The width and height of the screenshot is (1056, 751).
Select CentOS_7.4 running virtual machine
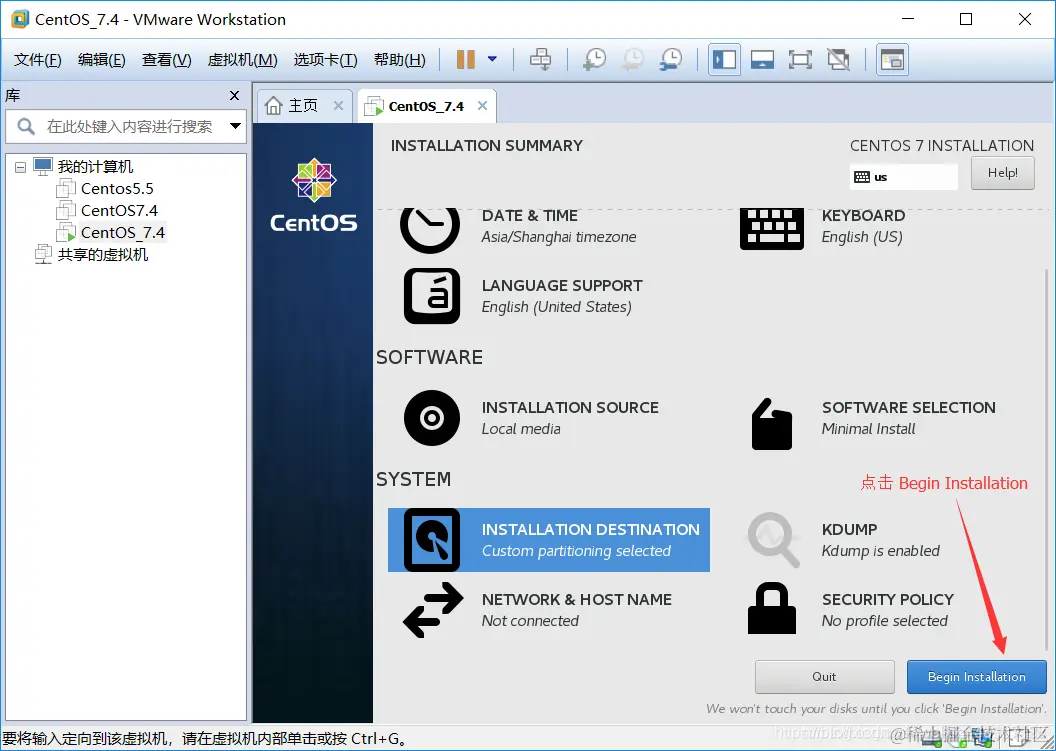(123, 233)
